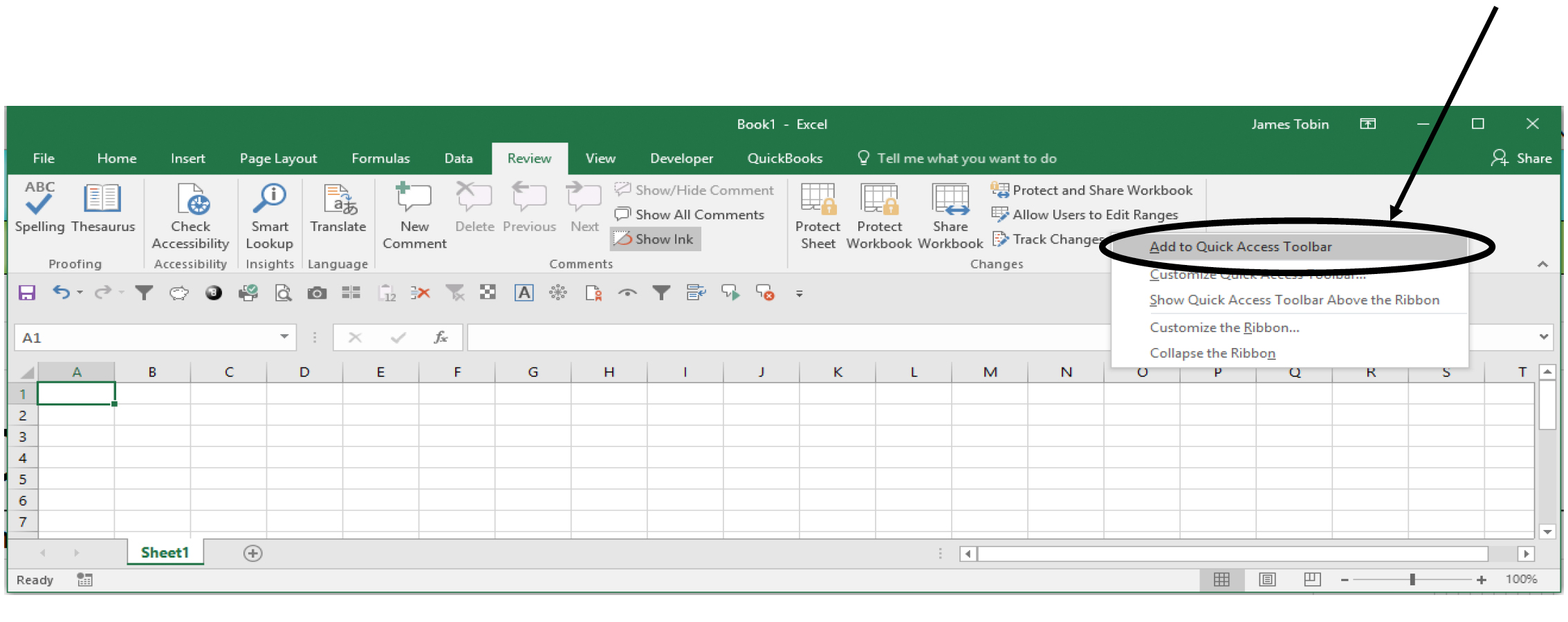Click Share Workbook
The width and height of the screenshot is (1568, 622).
950,216
